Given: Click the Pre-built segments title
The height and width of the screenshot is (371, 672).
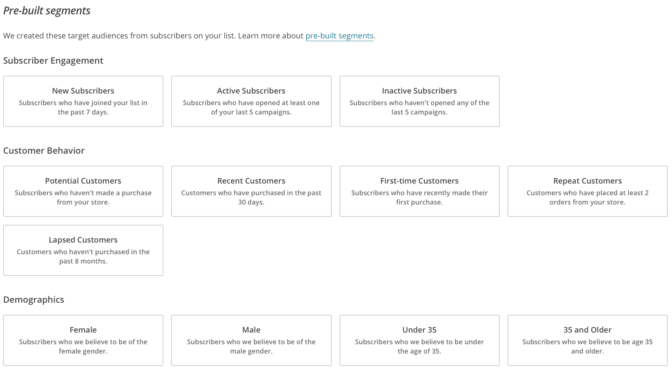Looking at the screenshot, I should (47, 11).
